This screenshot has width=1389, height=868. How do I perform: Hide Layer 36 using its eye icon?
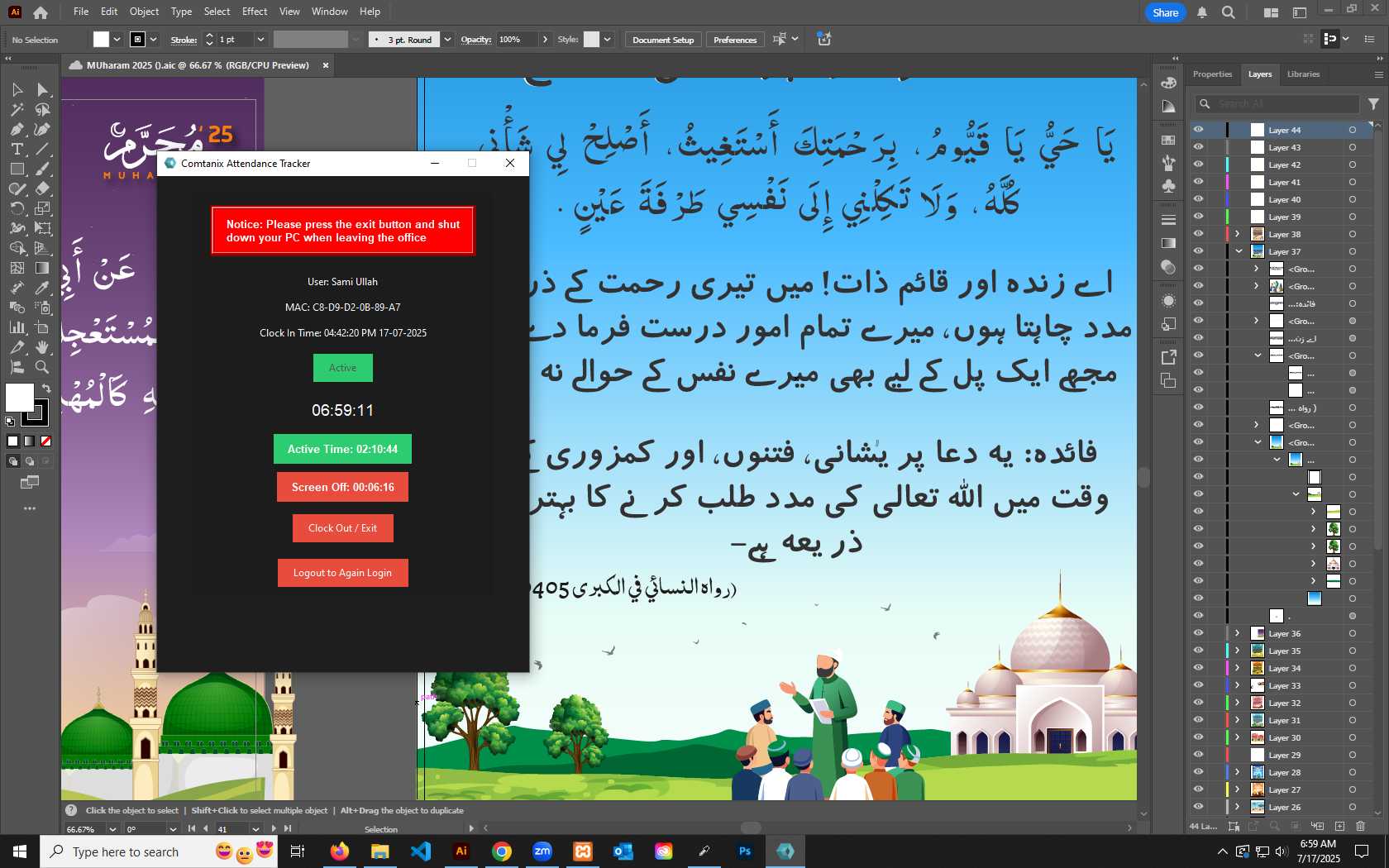click(1198, 633)
